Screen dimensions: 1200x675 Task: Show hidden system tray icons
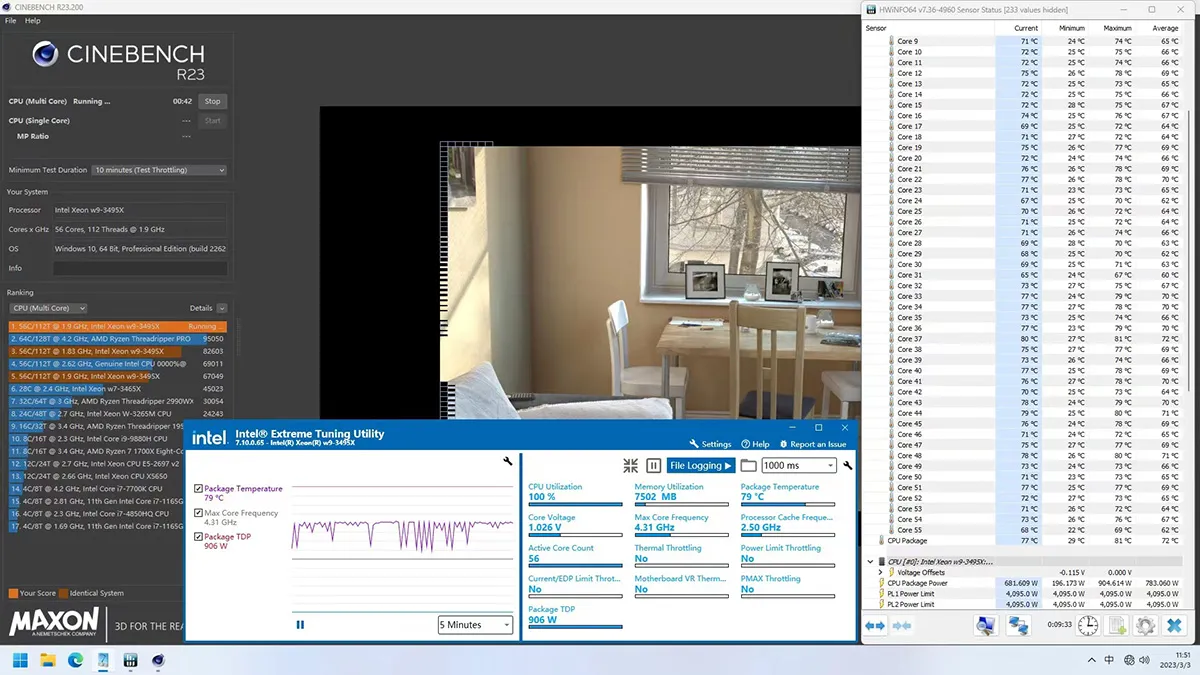1093,660
